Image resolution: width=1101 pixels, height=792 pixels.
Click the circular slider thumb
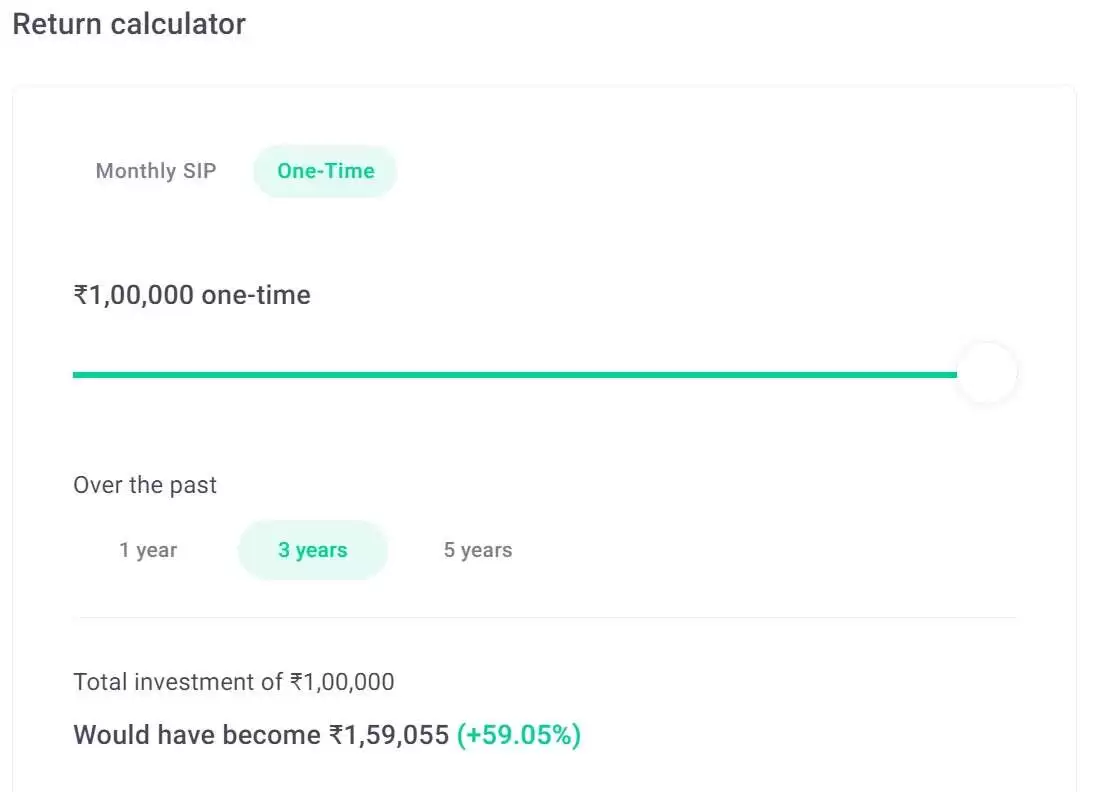click(x=986, y=373)
